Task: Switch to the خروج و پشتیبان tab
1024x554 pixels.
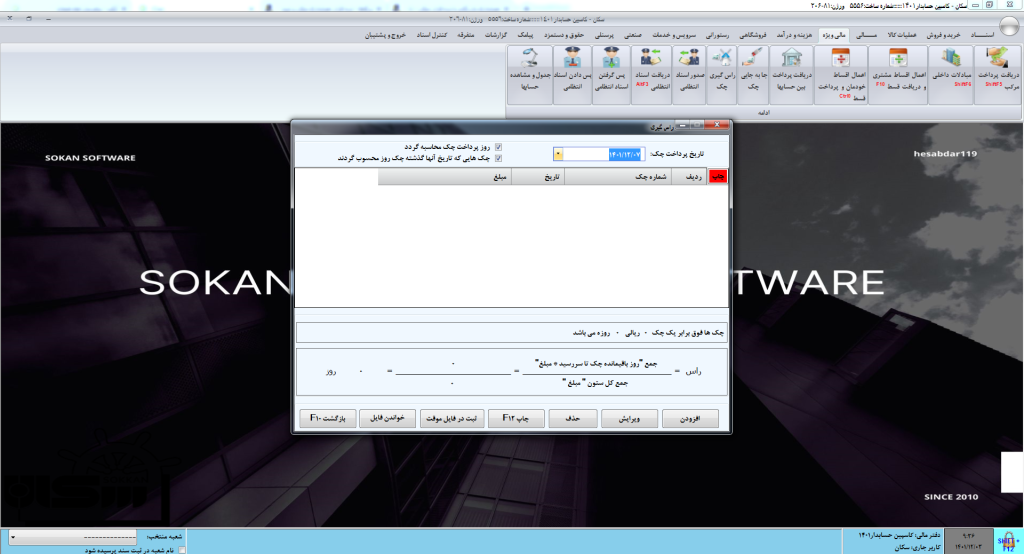Action: coord(385,35)
